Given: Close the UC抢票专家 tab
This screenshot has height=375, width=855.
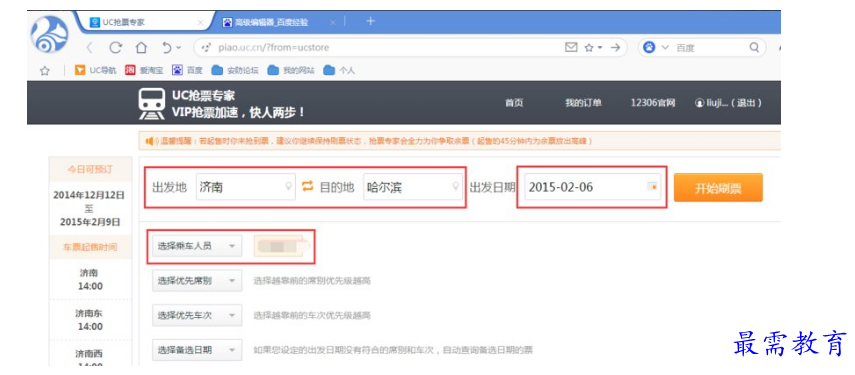Looking at the screenshot, I should [200, 22].
